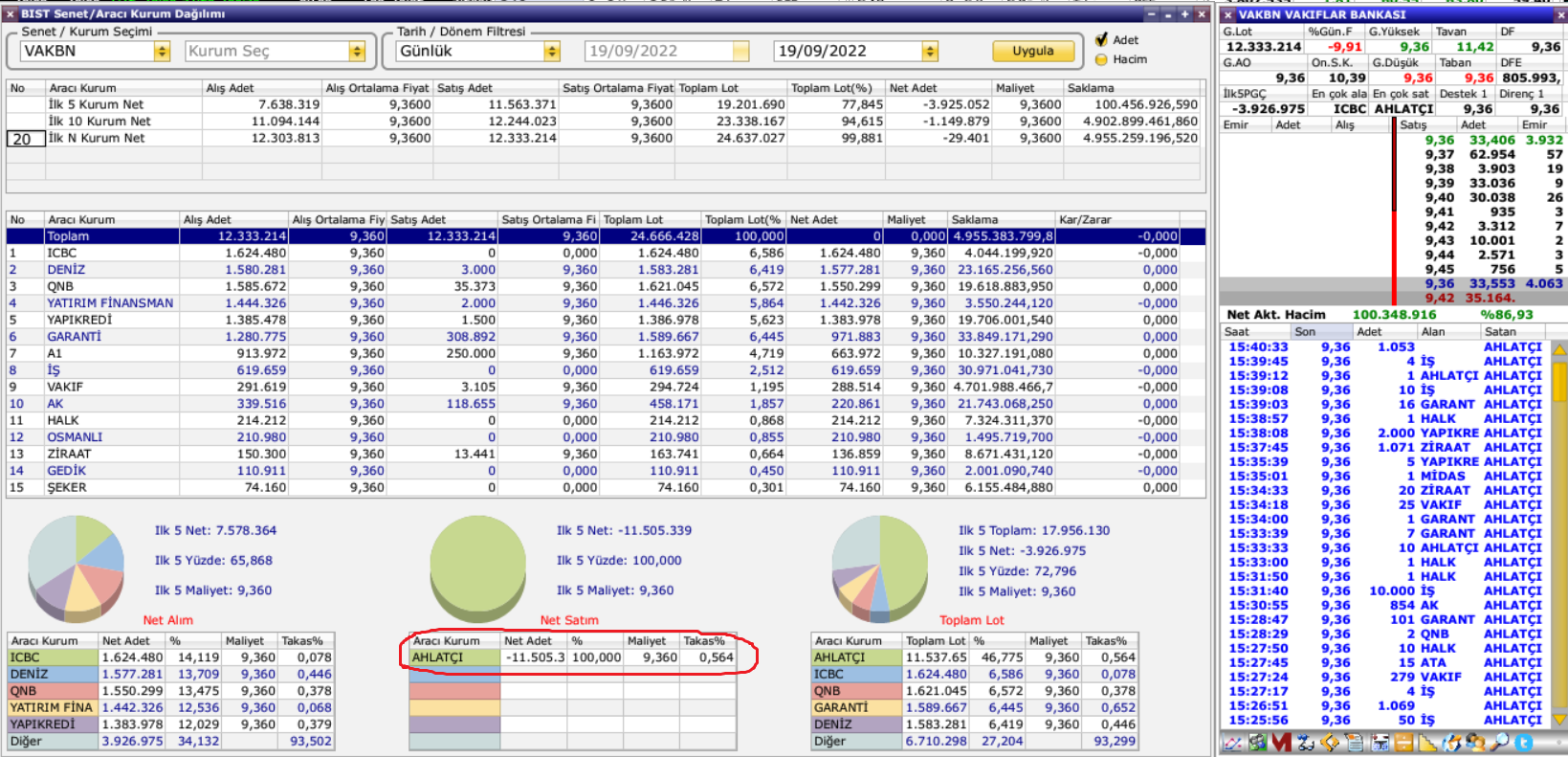This screenshot has height=757, width=1568.
Task: Open the magnifying glass search icon
Action: tap(1499, 743)
